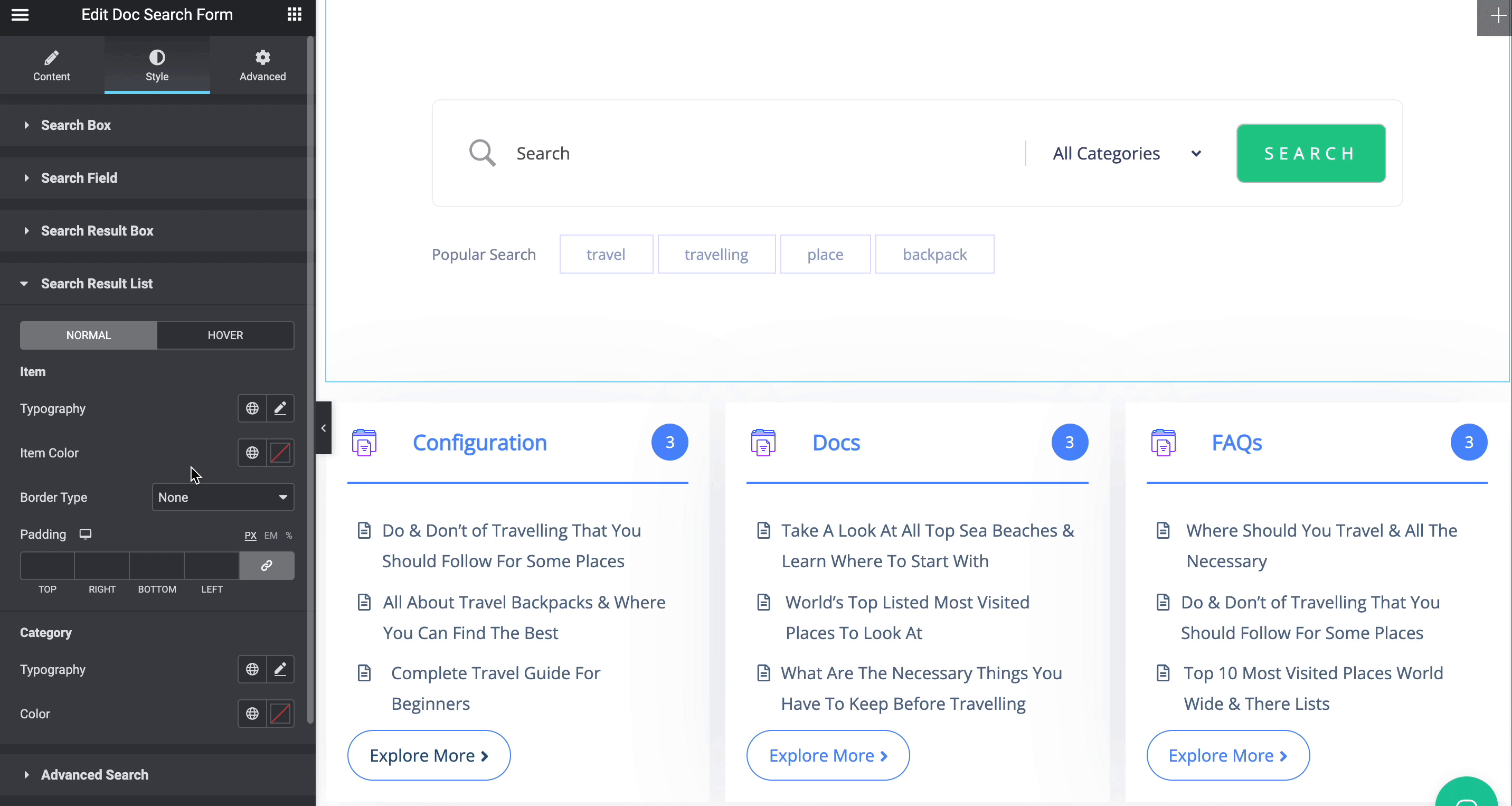1512x806 pixels.
Task: Edit Item typography with pencil icon
Action: coord(280,408)
